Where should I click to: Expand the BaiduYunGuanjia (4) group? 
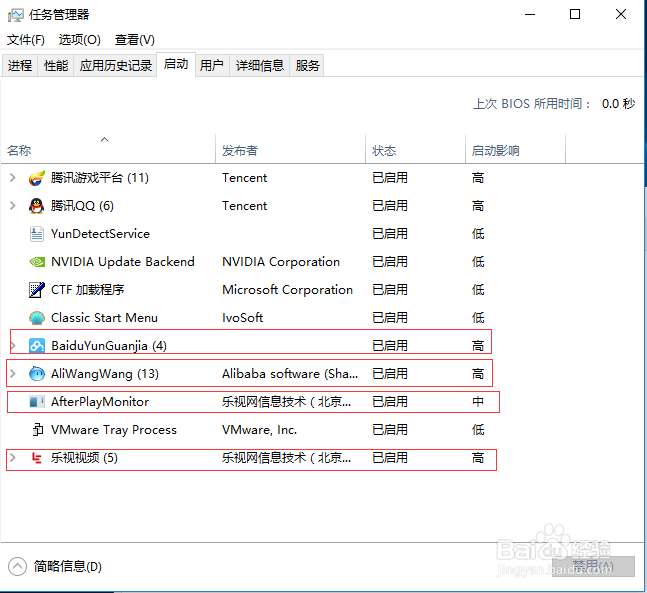coord(13,345)
